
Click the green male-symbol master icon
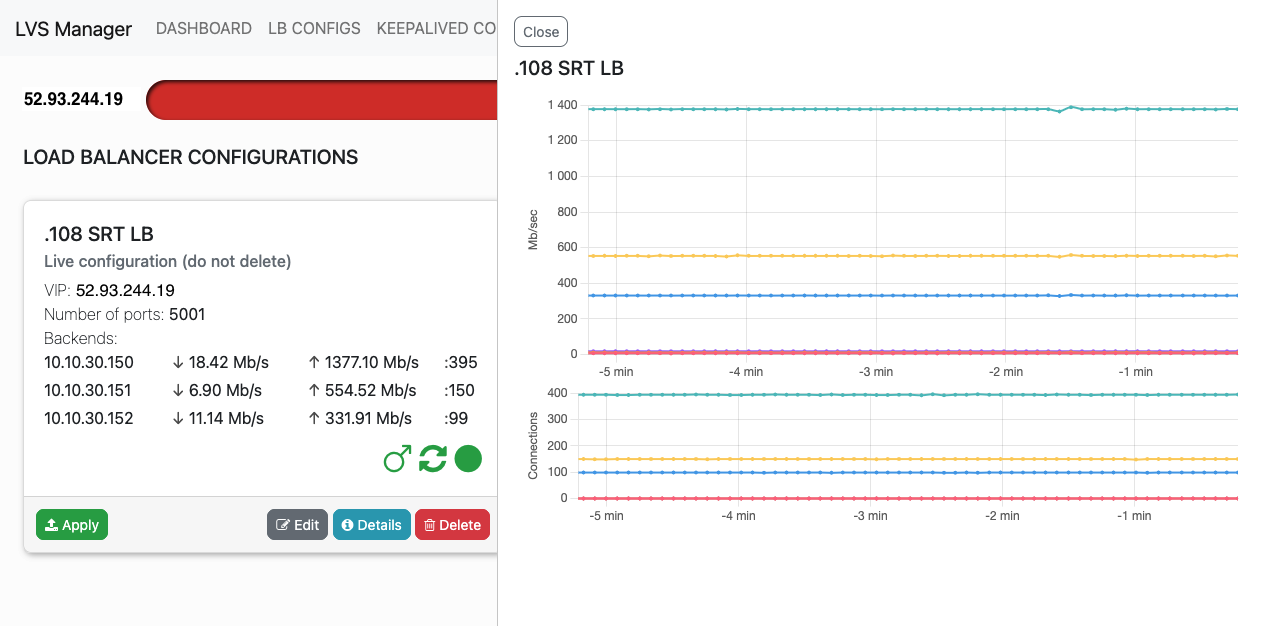pyautogui.click(x=397, y=459)
